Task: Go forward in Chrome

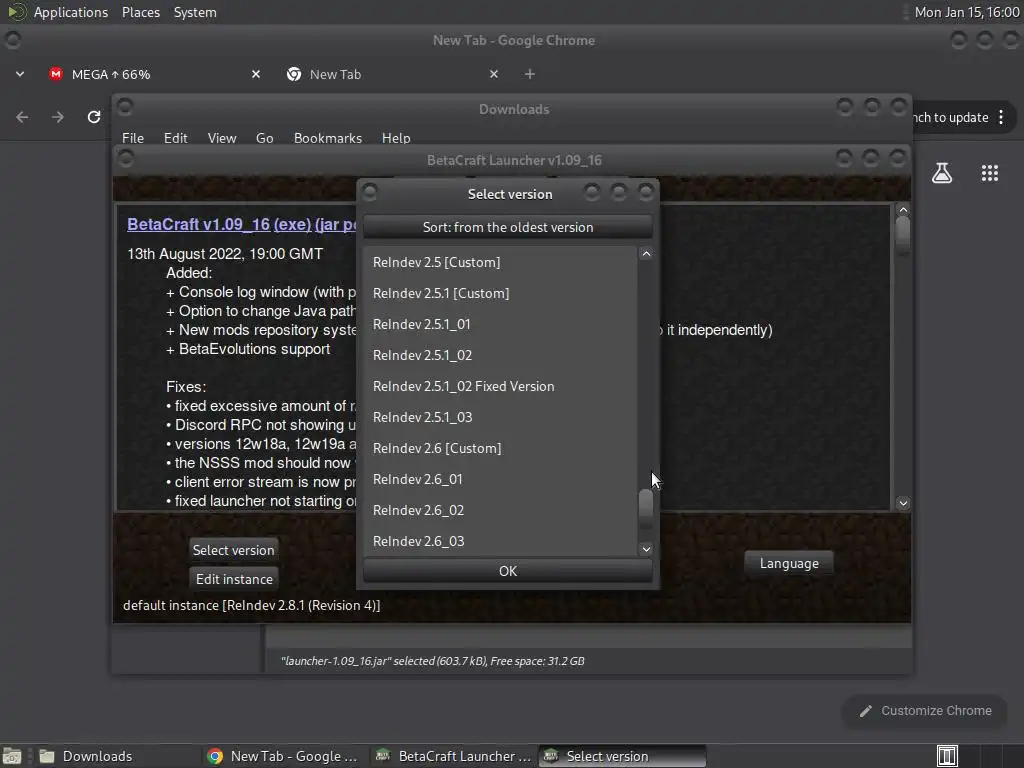Action: (x=58, y=117)
